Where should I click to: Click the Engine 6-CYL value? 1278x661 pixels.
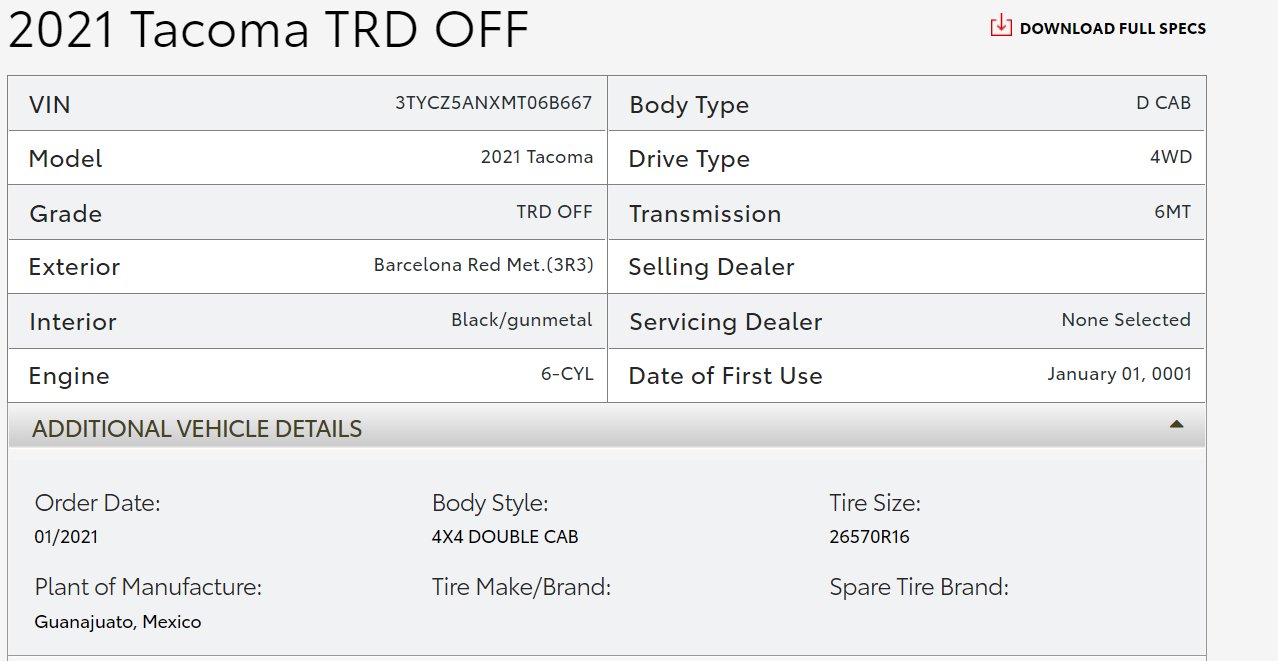tap(567, 374)
